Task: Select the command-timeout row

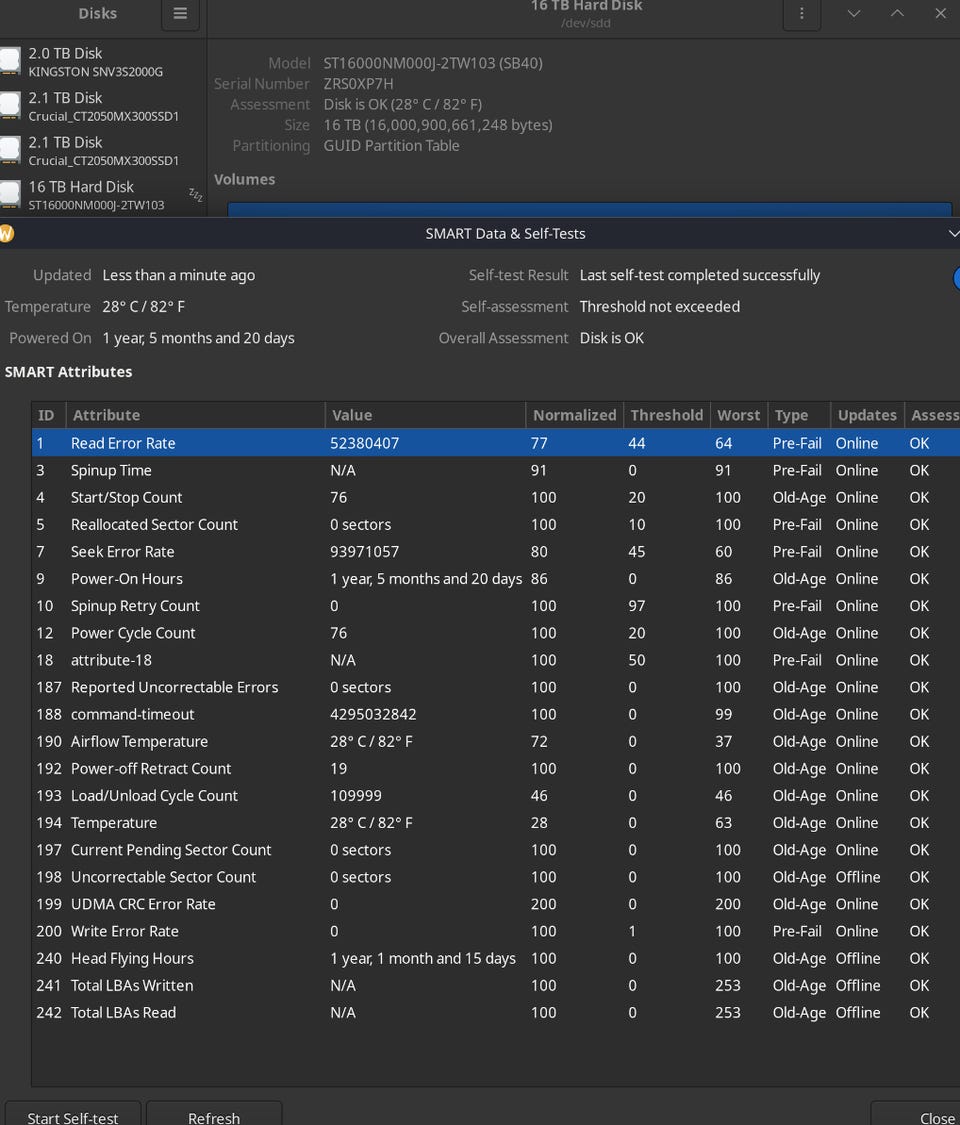Action: tap(496, 715)
